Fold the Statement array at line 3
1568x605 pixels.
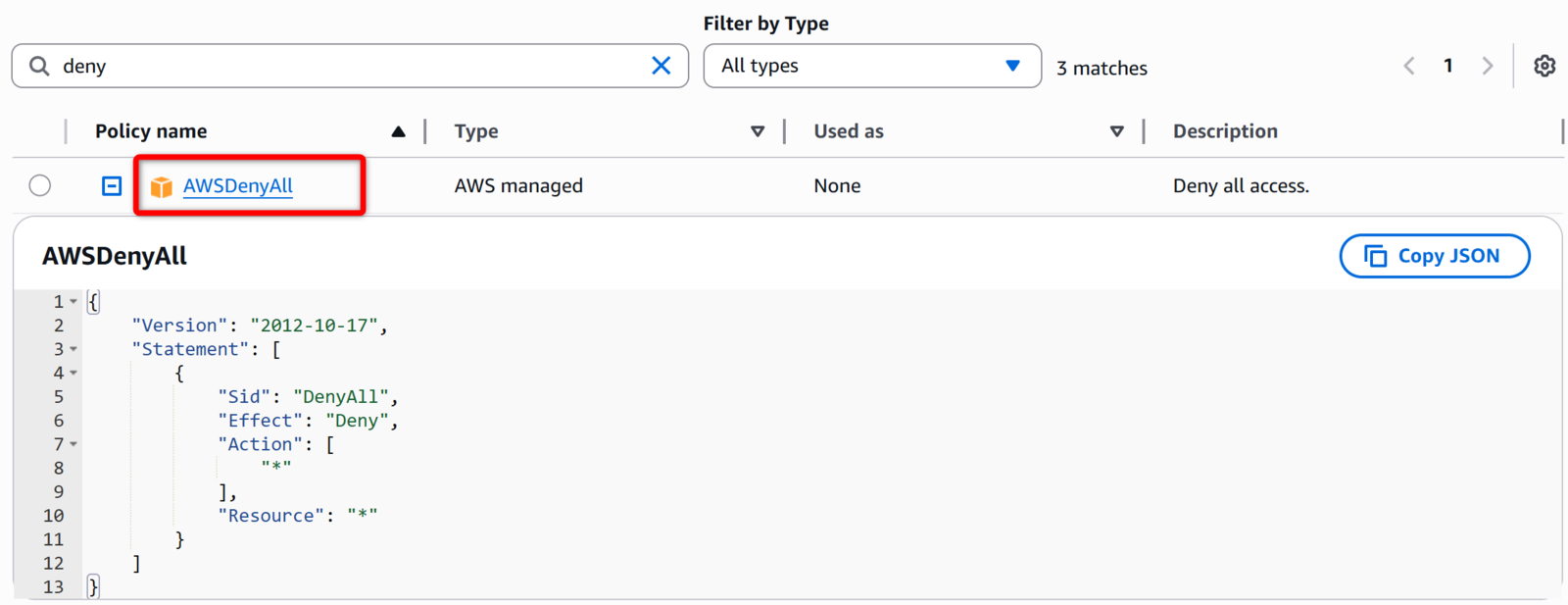pos(73,349)
